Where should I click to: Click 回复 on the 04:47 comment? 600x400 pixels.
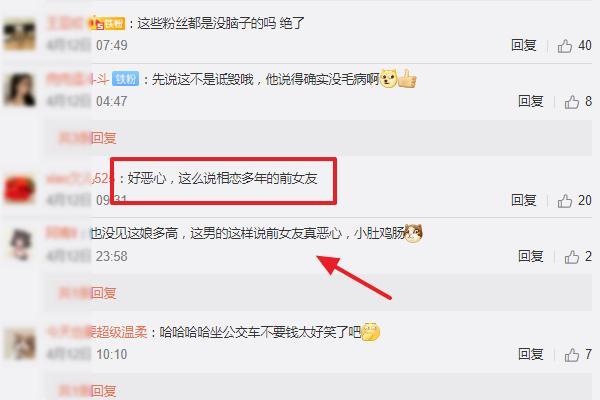click(x=531, y=101)
